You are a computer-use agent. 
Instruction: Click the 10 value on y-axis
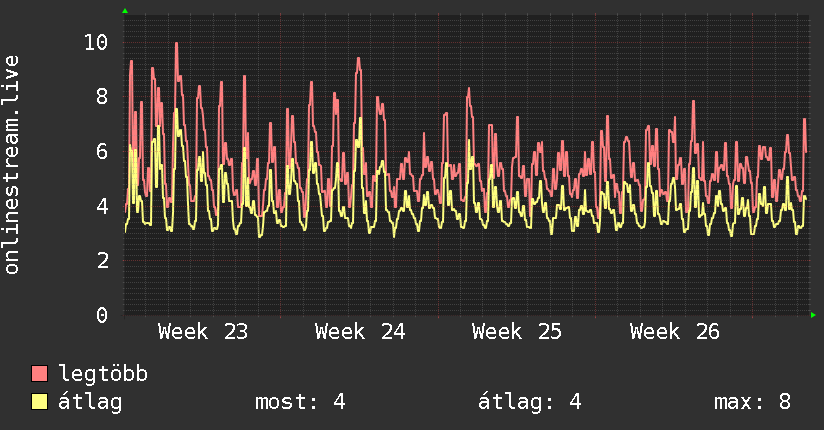(x=96, y=42)
